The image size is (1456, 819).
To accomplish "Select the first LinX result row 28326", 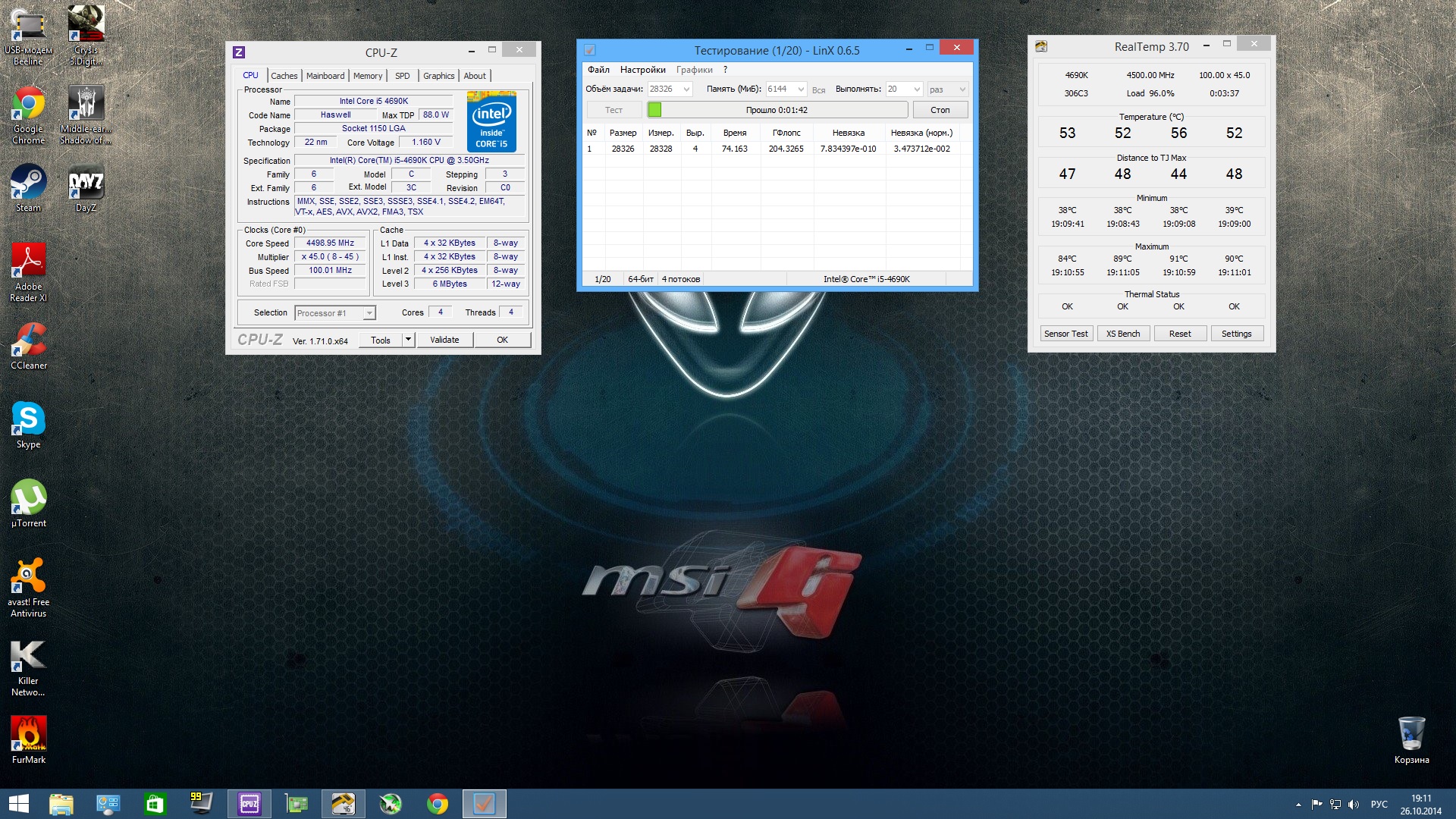I will [777, 149].
